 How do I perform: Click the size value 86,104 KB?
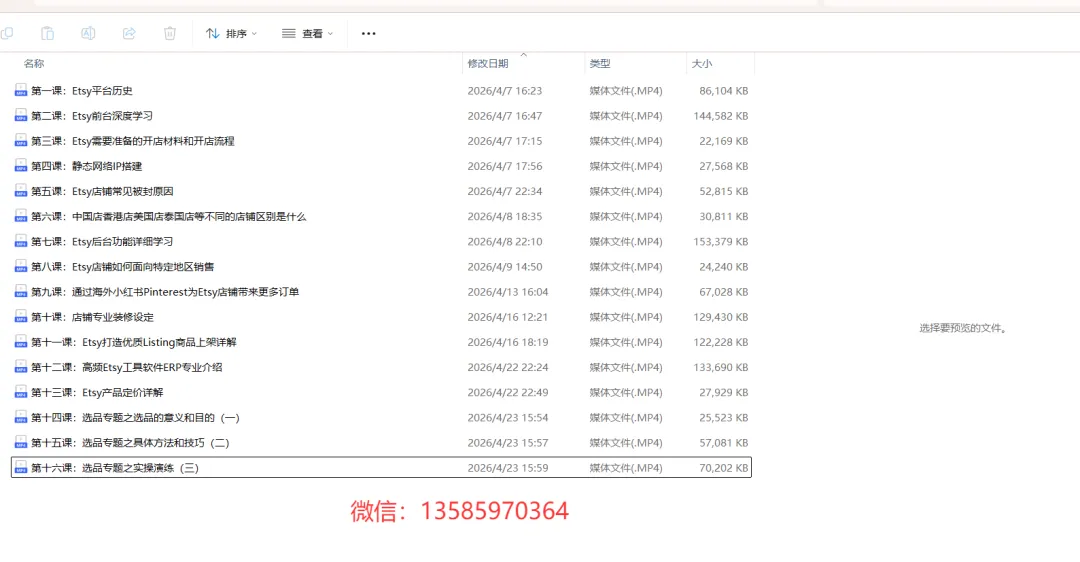(723, 90)
